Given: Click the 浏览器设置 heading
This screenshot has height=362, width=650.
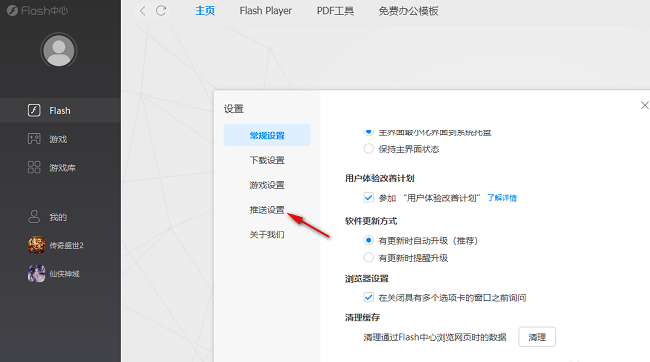Looking at the screenshot, I should tap(366, 278).
